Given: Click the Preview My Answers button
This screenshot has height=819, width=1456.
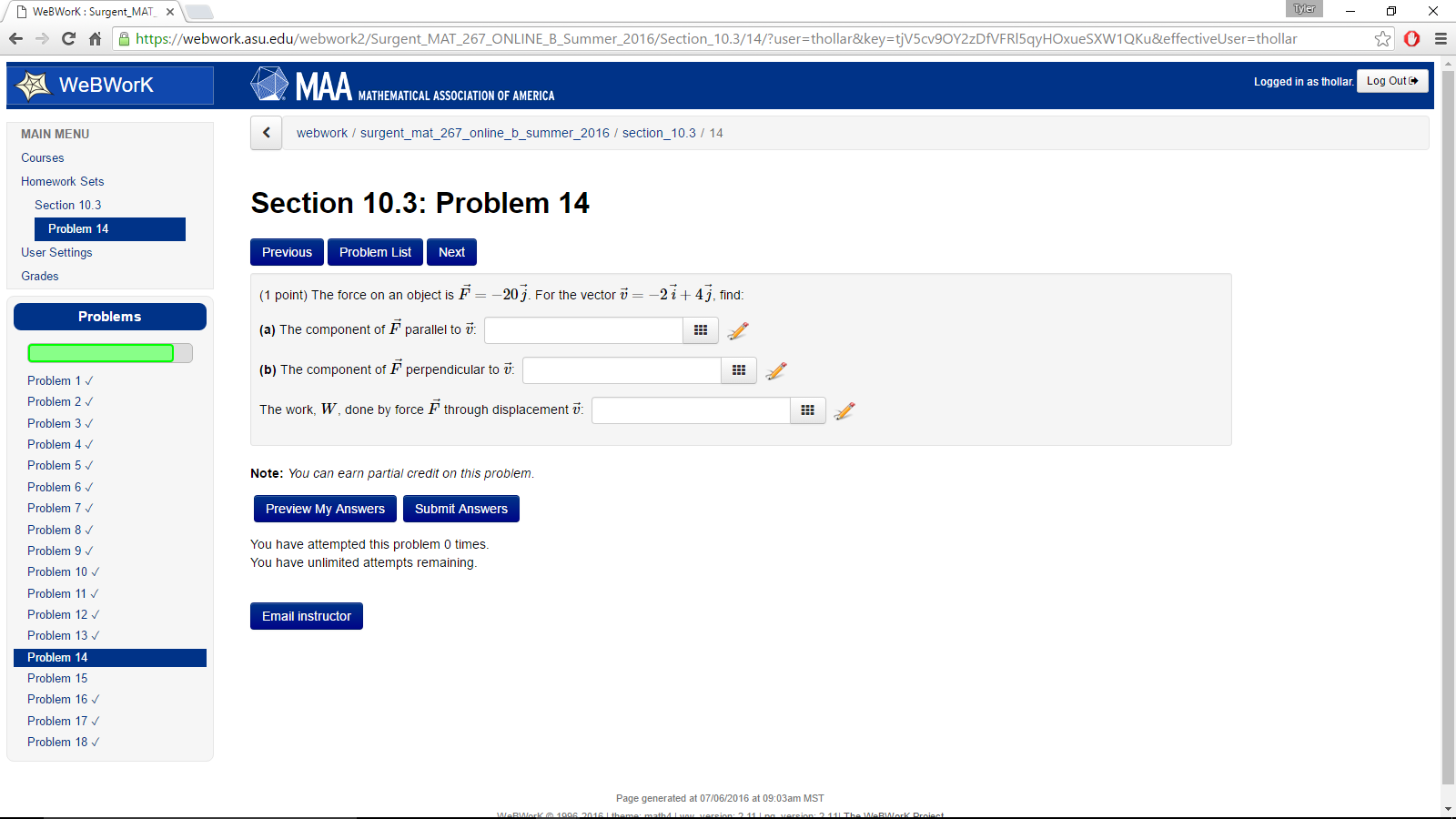Looking at the screenshot, I should click(x=325, y=509).
